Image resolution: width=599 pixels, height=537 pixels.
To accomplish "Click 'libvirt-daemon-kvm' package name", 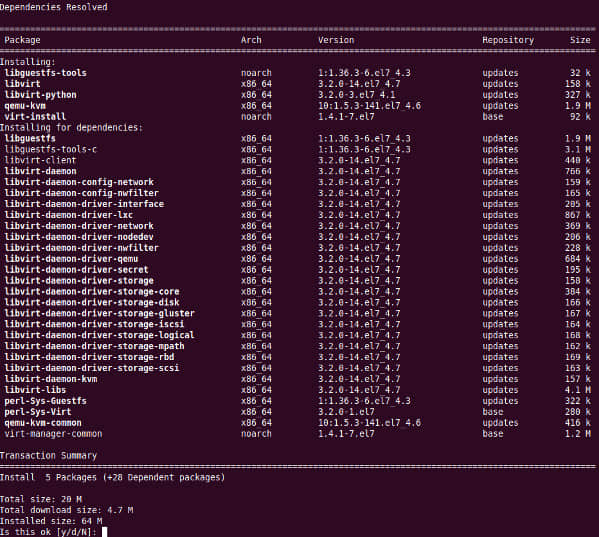I will point(51,379).
